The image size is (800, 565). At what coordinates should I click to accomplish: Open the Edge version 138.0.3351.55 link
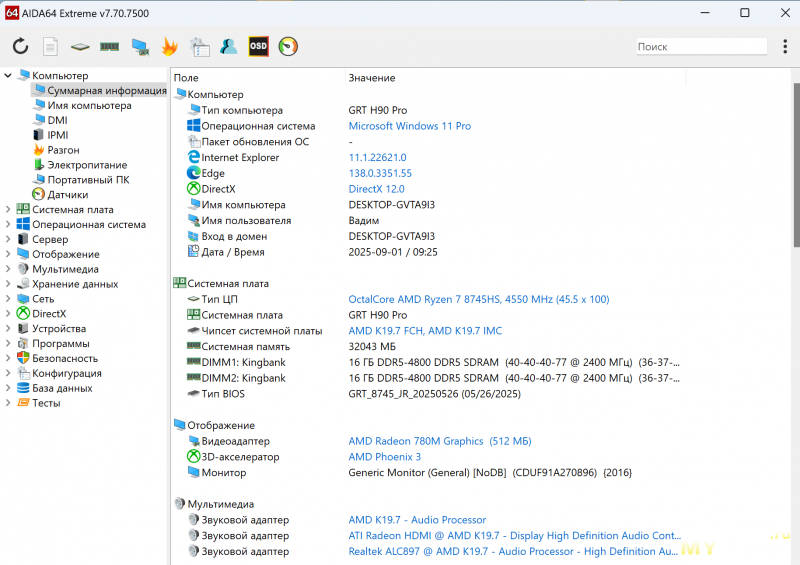click(380, 173)
